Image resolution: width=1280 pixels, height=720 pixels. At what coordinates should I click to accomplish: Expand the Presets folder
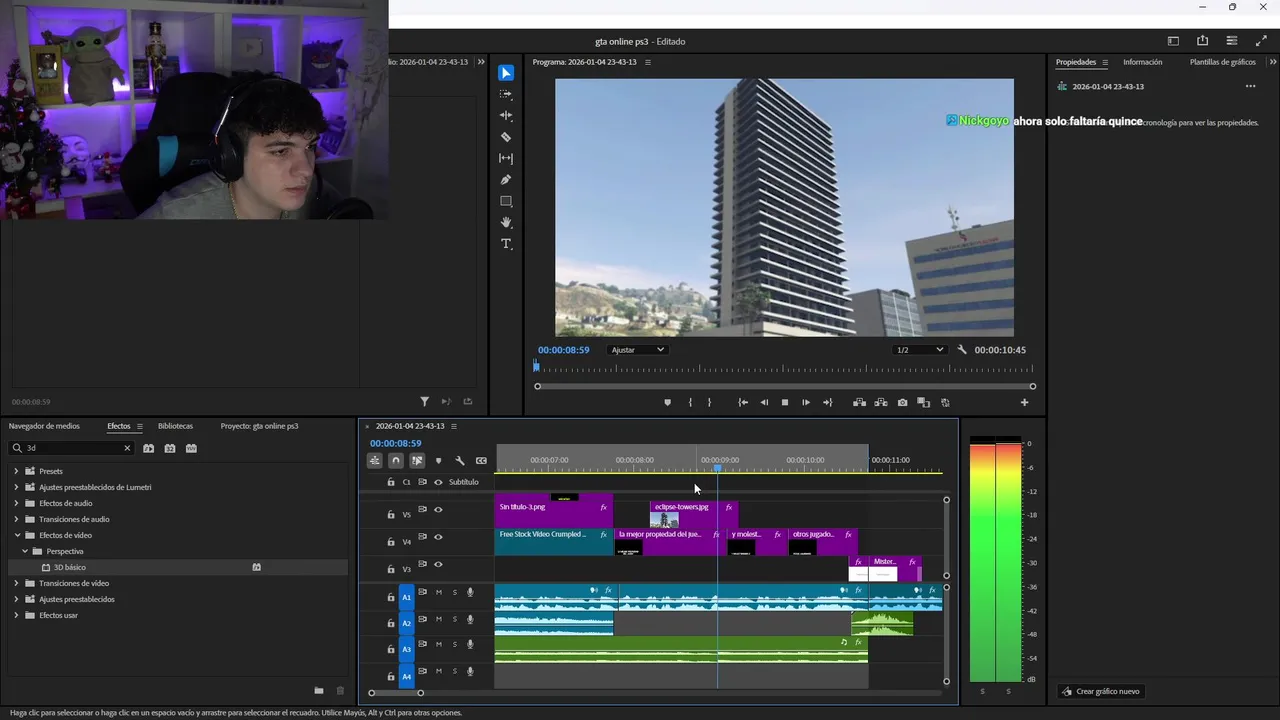click(x=16, y=471)
